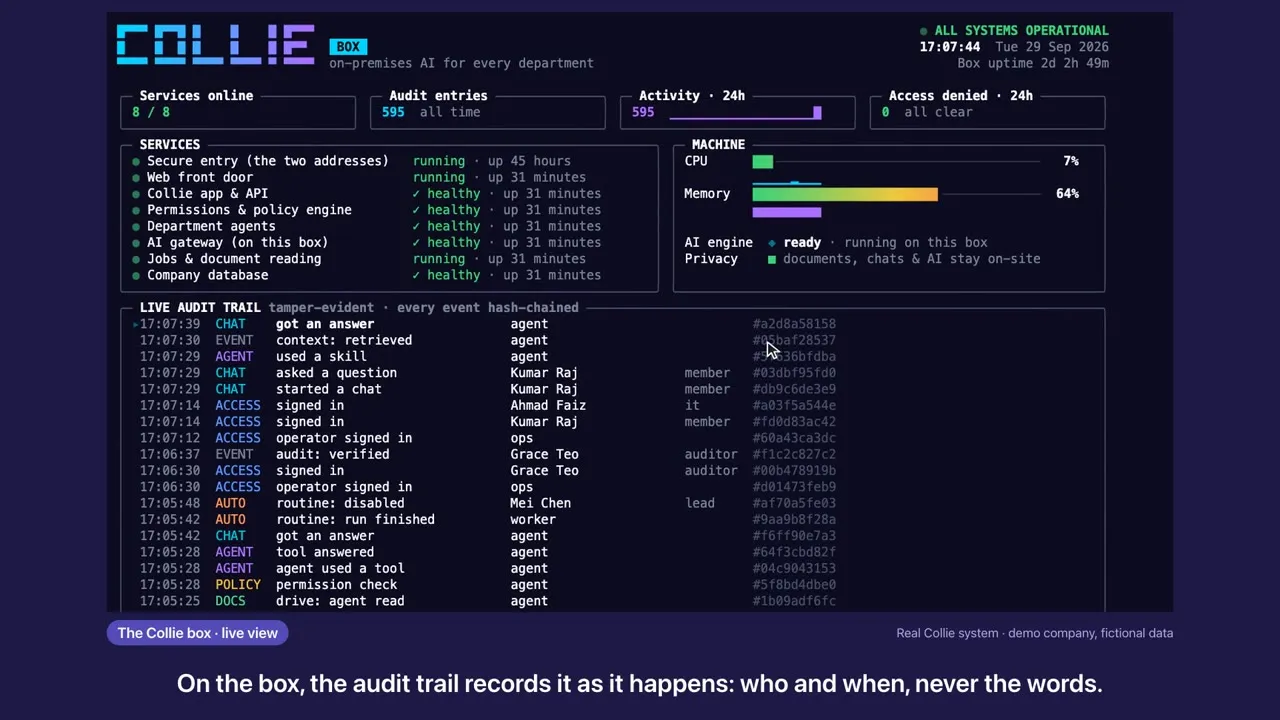
Task: Click the Memory usage gradient bar
Action: pyautogui.click(x=845, y=194)
